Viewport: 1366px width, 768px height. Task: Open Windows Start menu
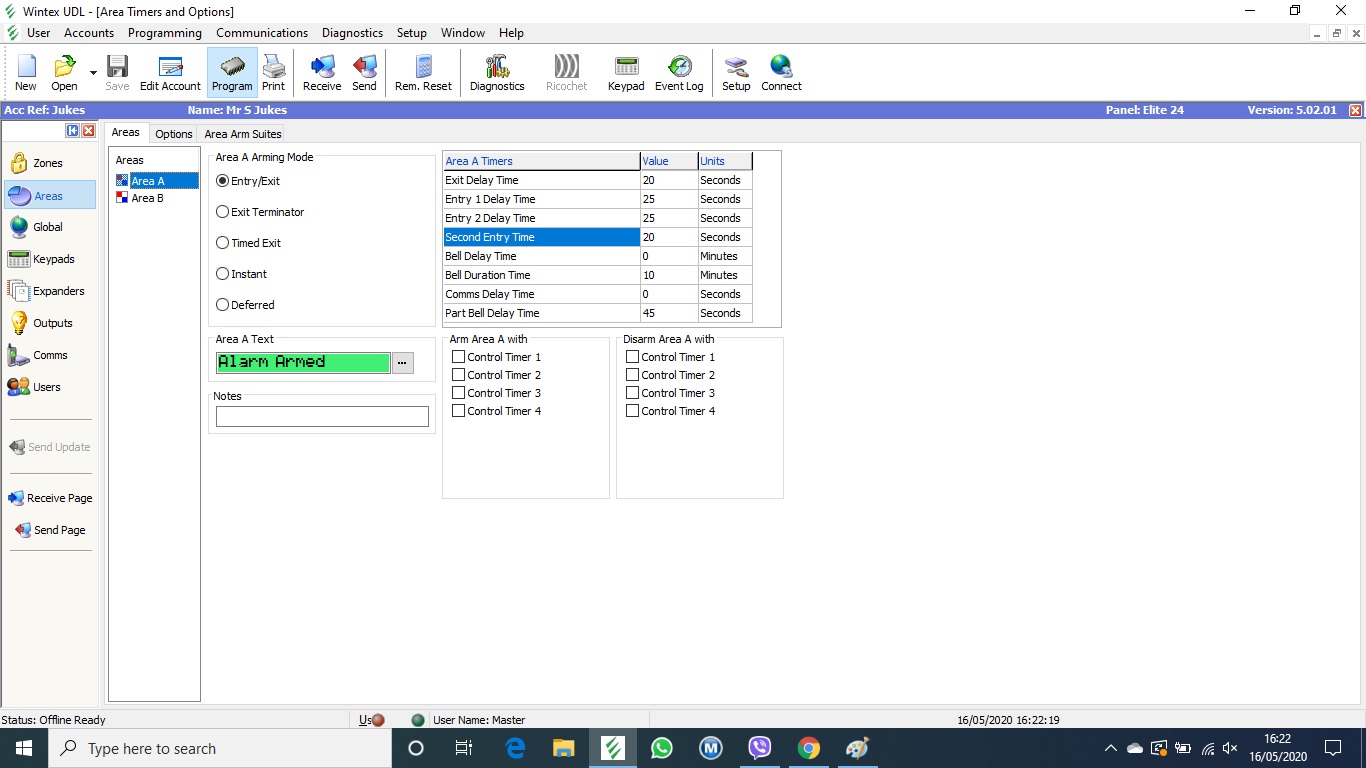point(24,748)
